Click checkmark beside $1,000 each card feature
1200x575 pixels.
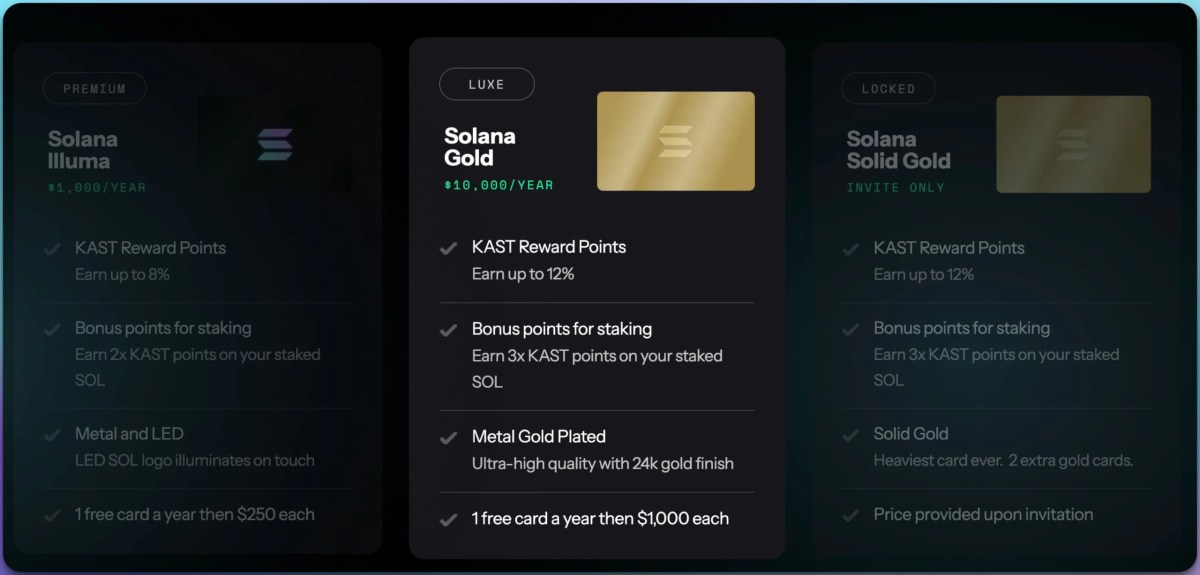(x=449, y=519)
